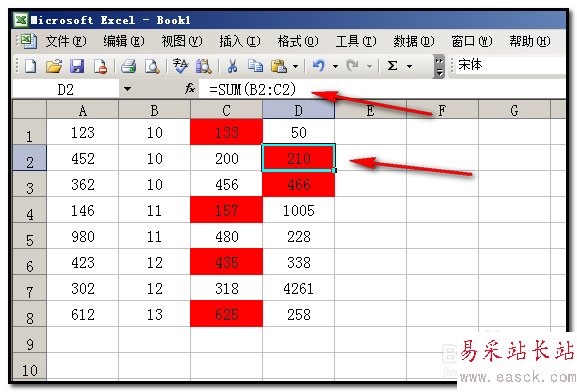Screen dimensions: 577x392
Task: Click the Print Preview icon
Action: coord(152,67)
